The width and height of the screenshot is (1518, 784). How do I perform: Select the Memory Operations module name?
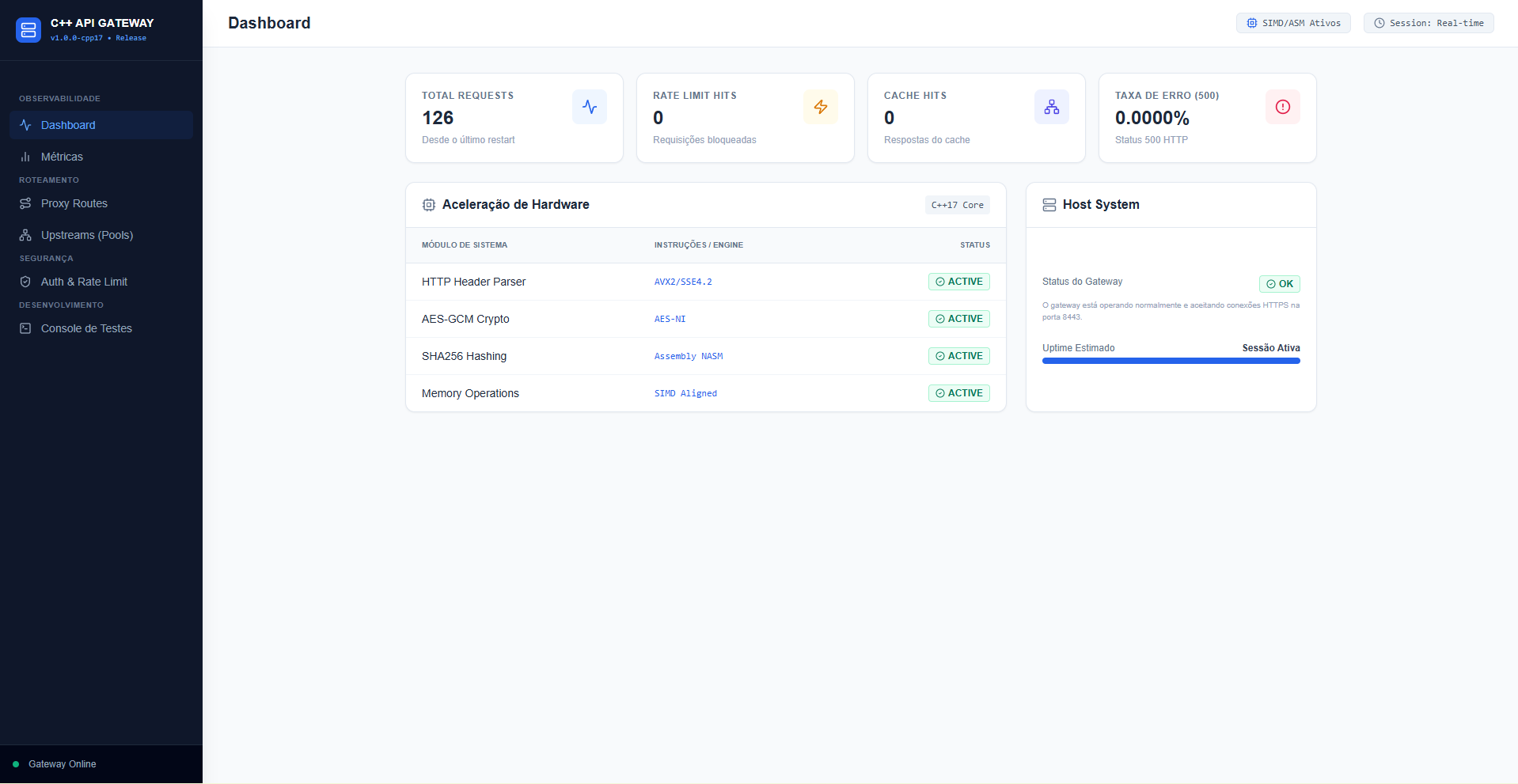[x=470, y=393]
